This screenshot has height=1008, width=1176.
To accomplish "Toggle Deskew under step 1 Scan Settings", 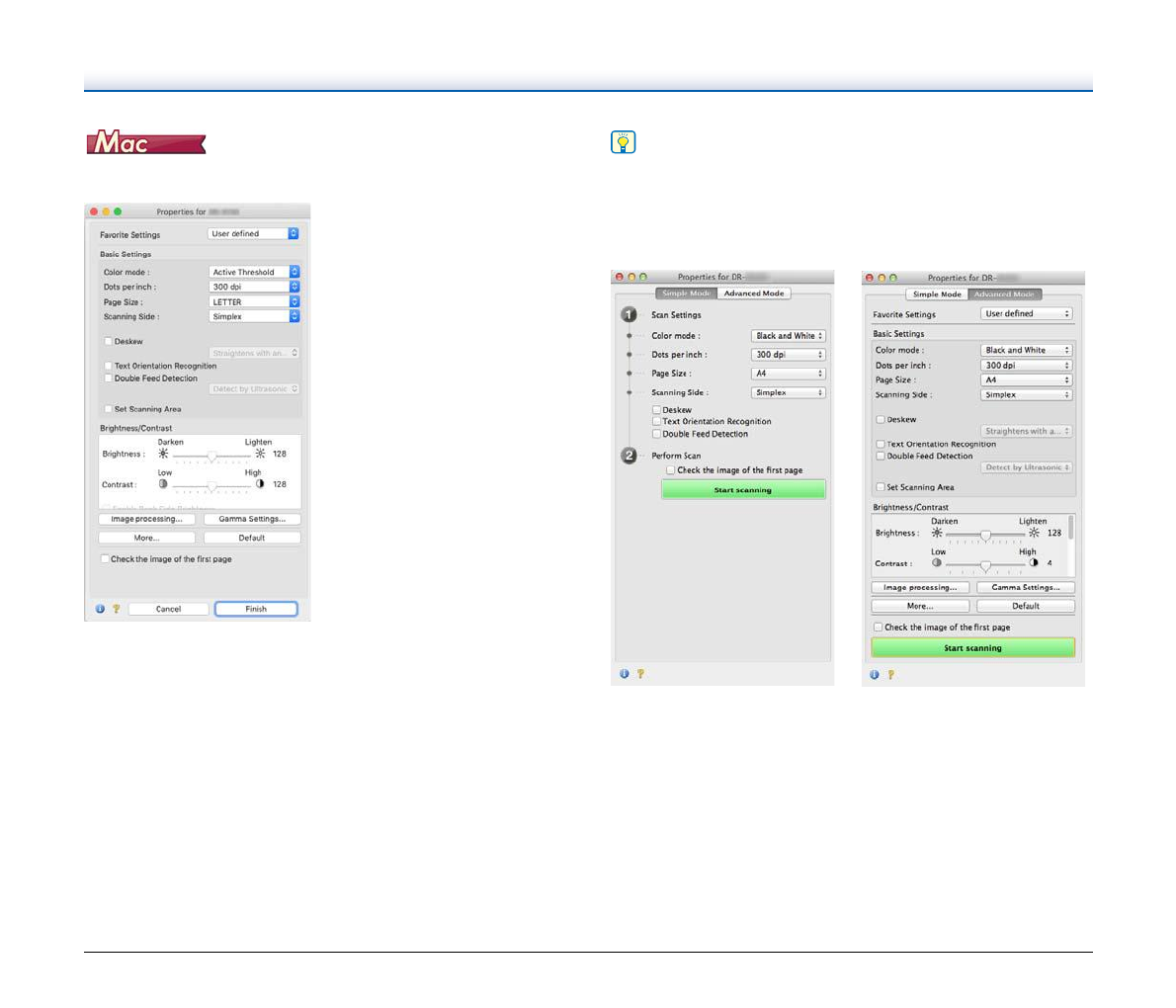I will coord(656,409).
